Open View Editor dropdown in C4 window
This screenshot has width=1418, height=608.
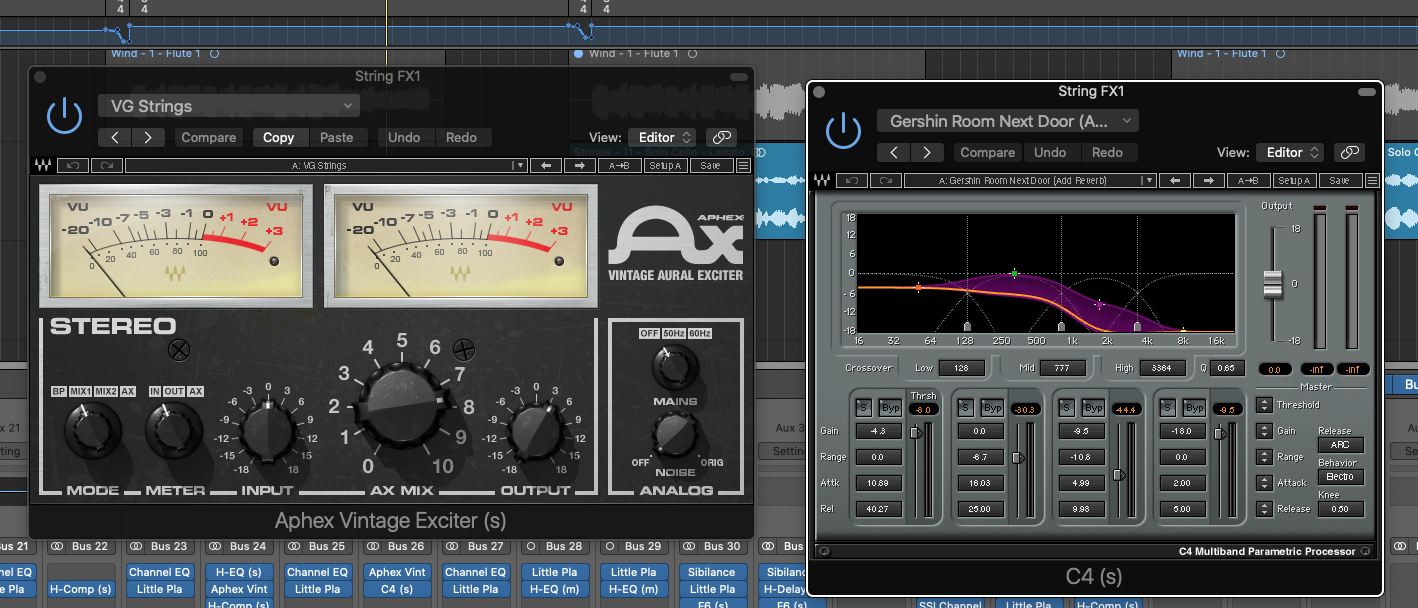pyautogui.click(x=1291, y=152)
